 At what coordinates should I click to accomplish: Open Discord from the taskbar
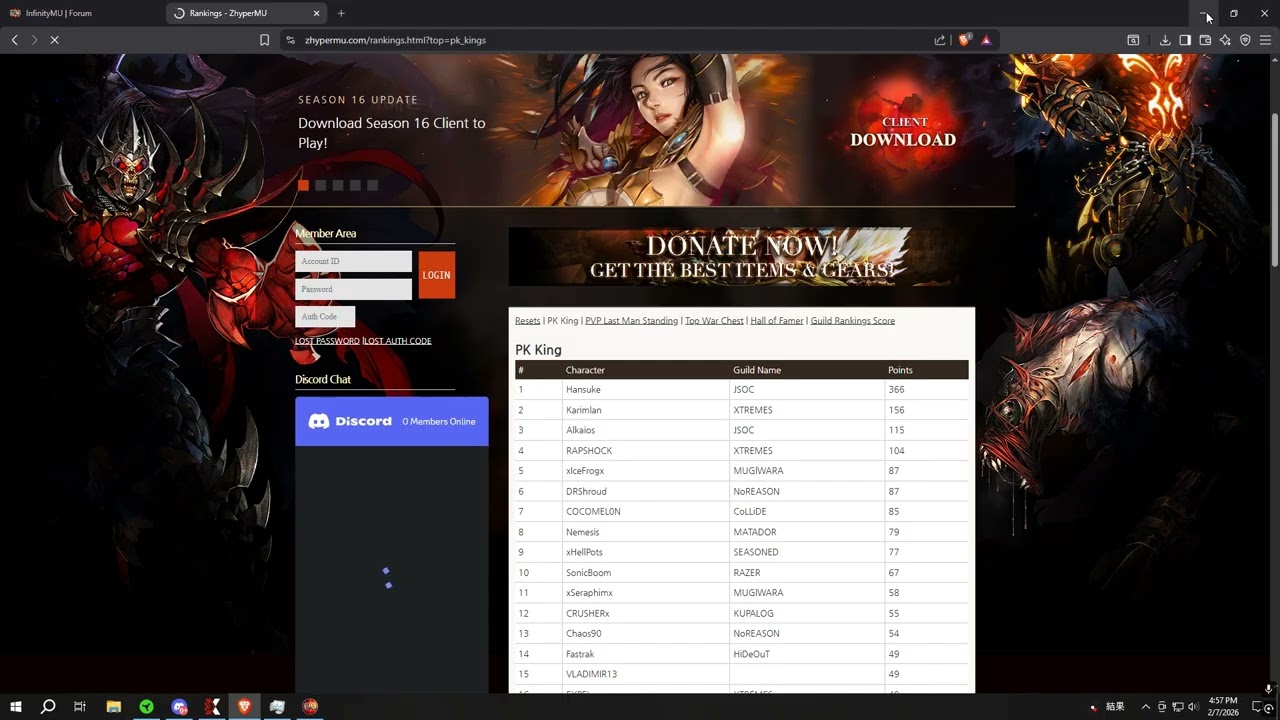(179, 706)
